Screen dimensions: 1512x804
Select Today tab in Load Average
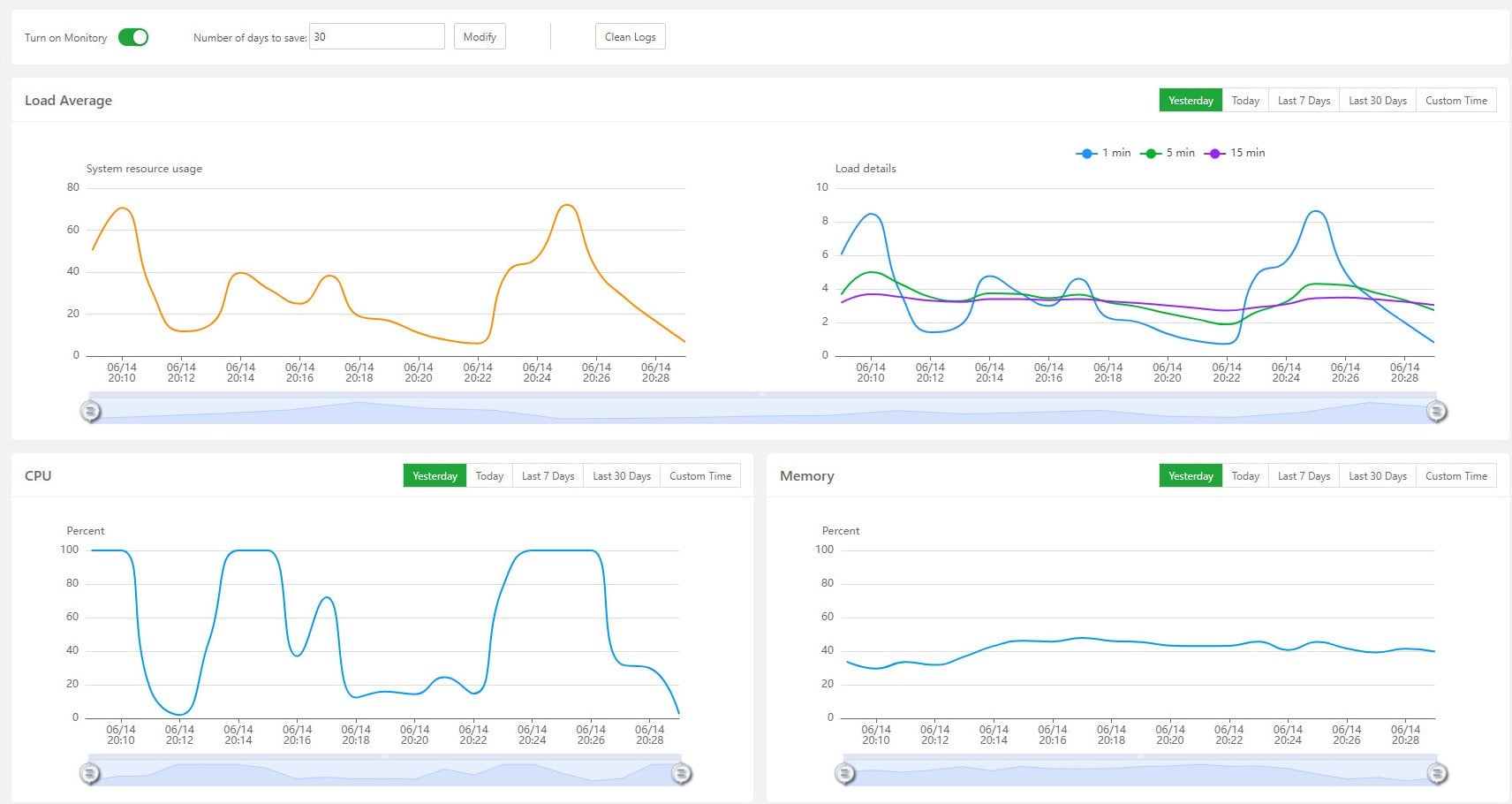click(1245, 101)
